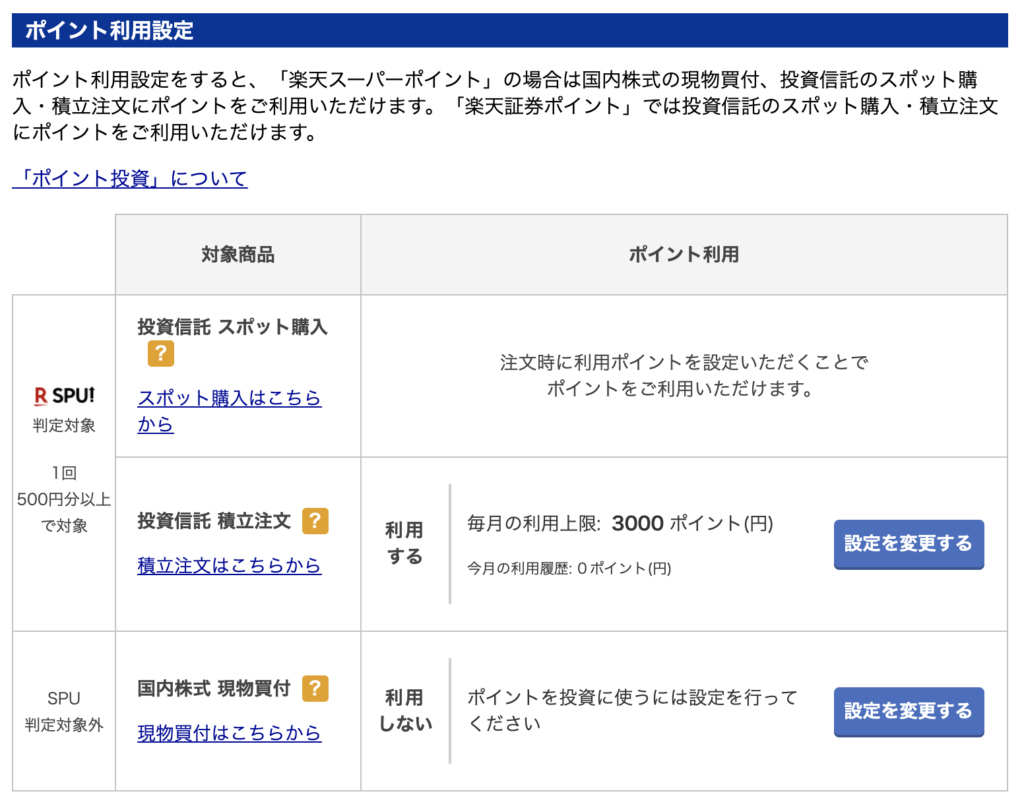Click the 対象商品 column header
This screenshot has width=1024, height=806.
(x=238, y=254)
